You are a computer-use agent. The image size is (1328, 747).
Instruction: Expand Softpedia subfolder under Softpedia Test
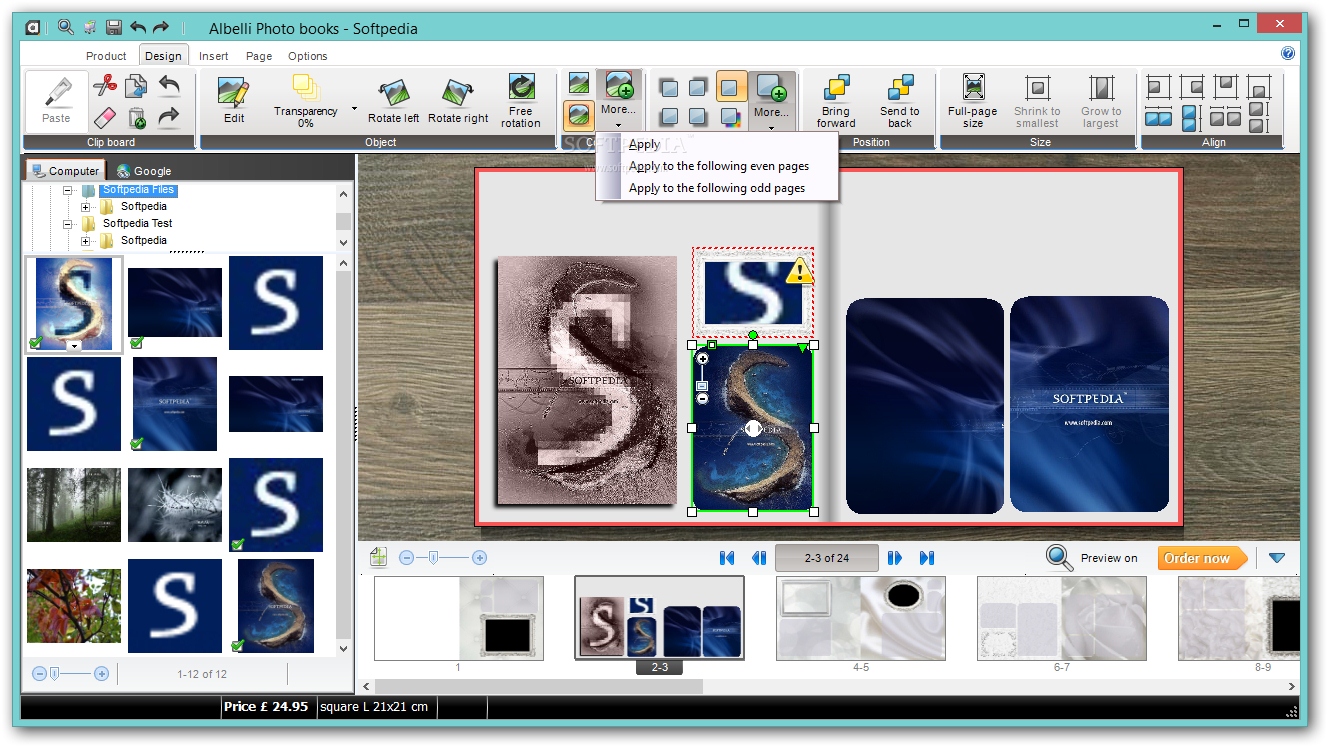pos(86,241)
